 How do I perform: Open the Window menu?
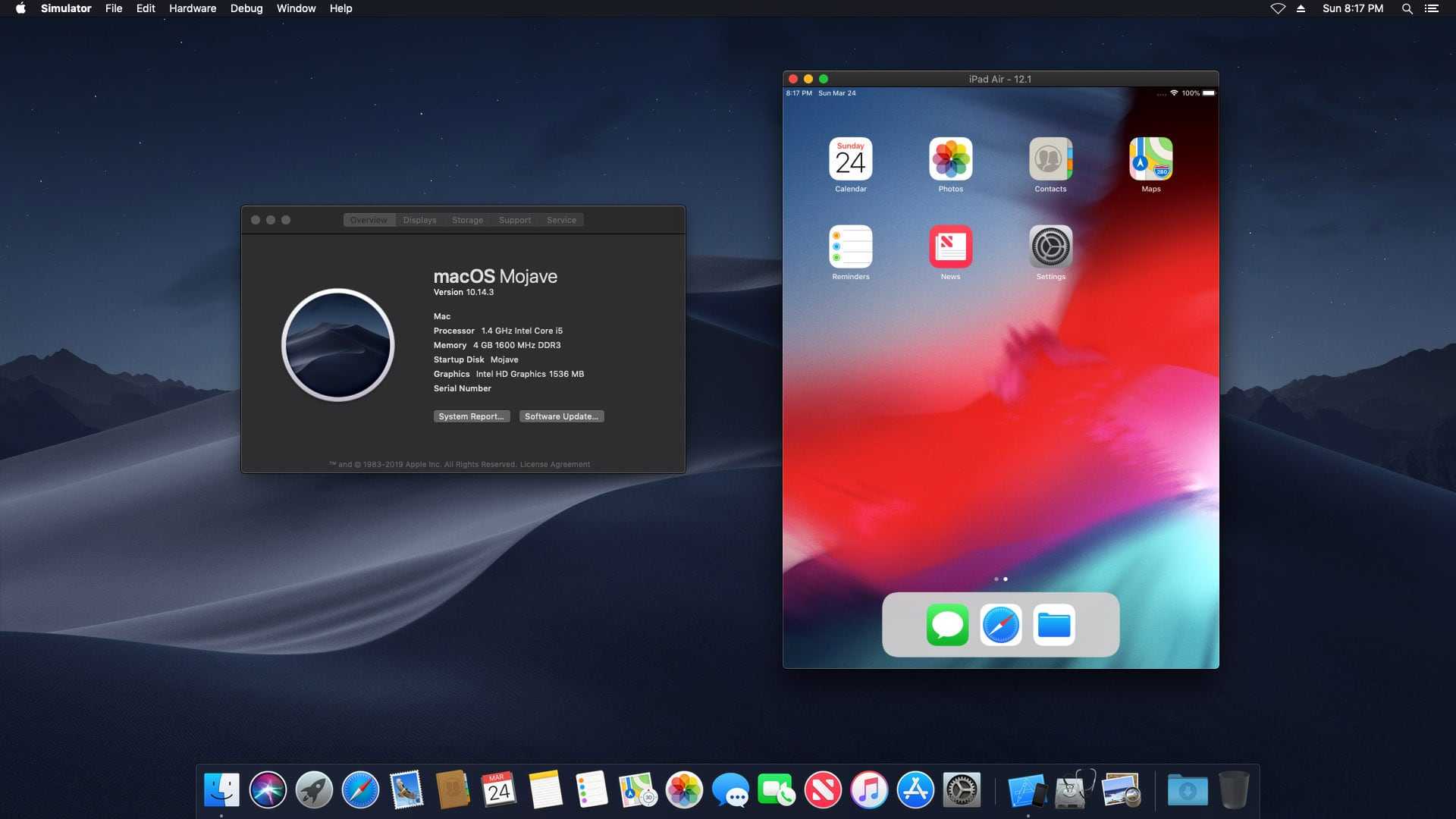296,8
